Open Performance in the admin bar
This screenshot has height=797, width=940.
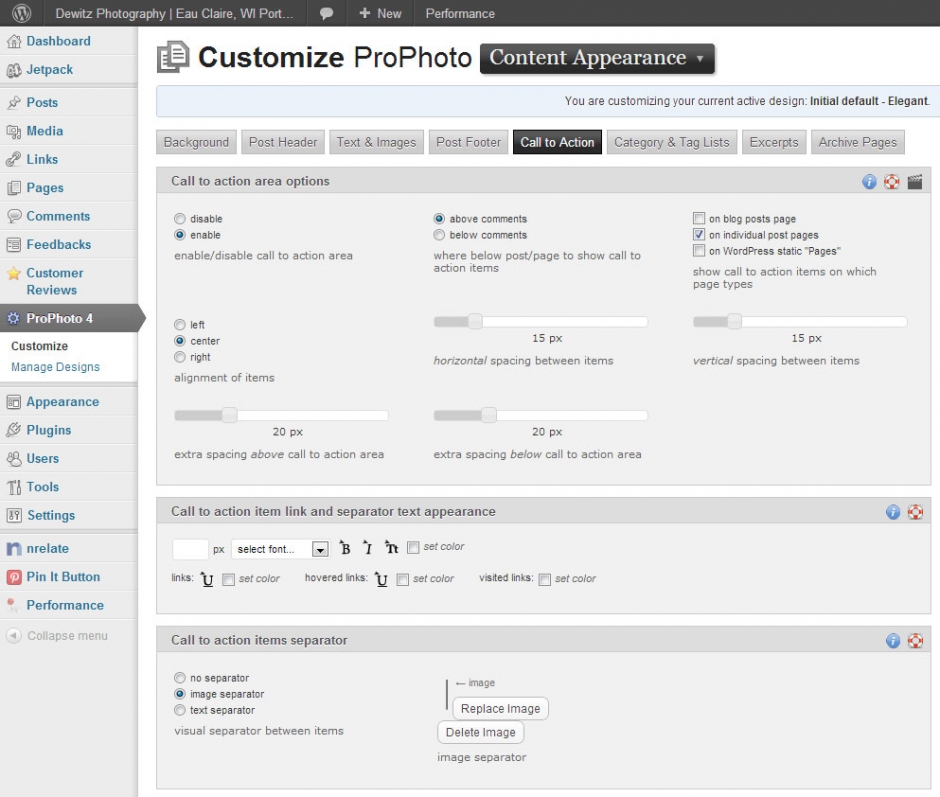pos(460,13)
